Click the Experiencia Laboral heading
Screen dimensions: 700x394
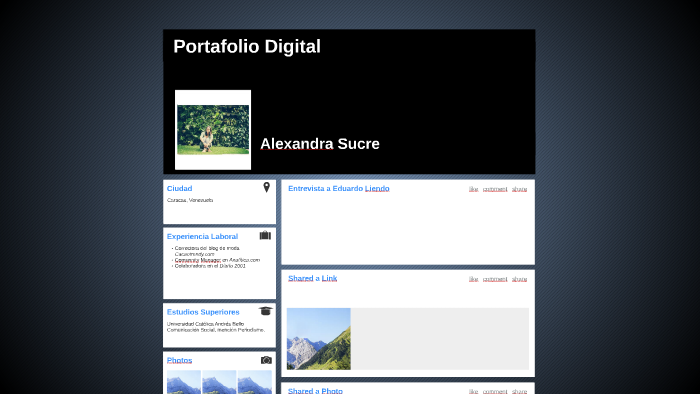(x=202, y=236)
